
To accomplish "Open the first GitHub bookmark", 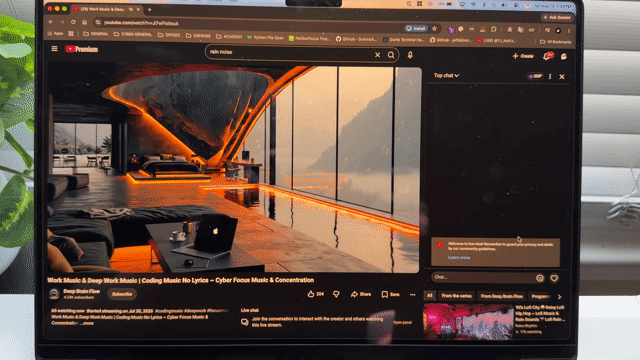I will 356,39.
